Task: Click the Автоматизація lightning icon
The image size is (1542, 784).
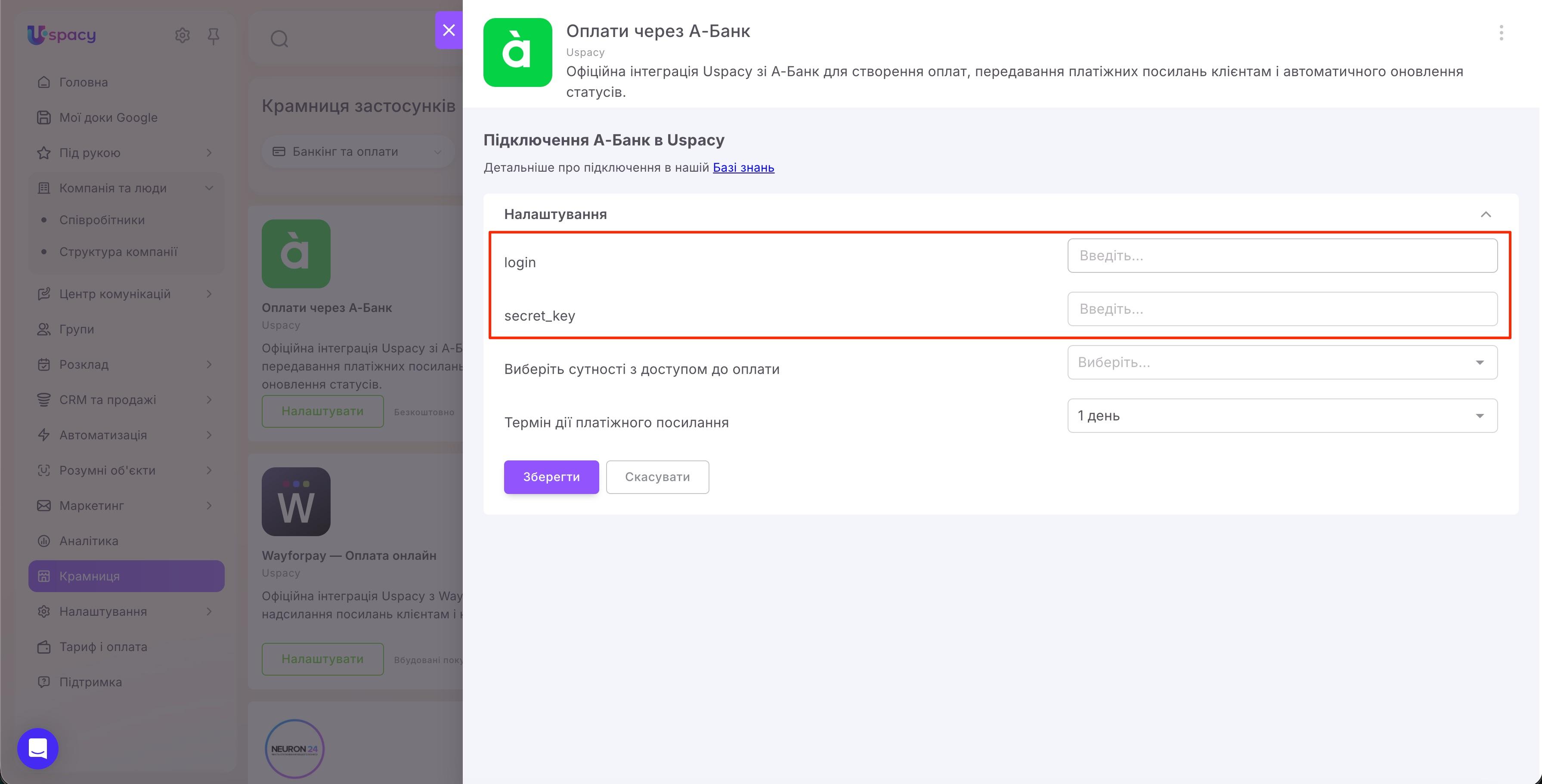Action: (44, 435)
